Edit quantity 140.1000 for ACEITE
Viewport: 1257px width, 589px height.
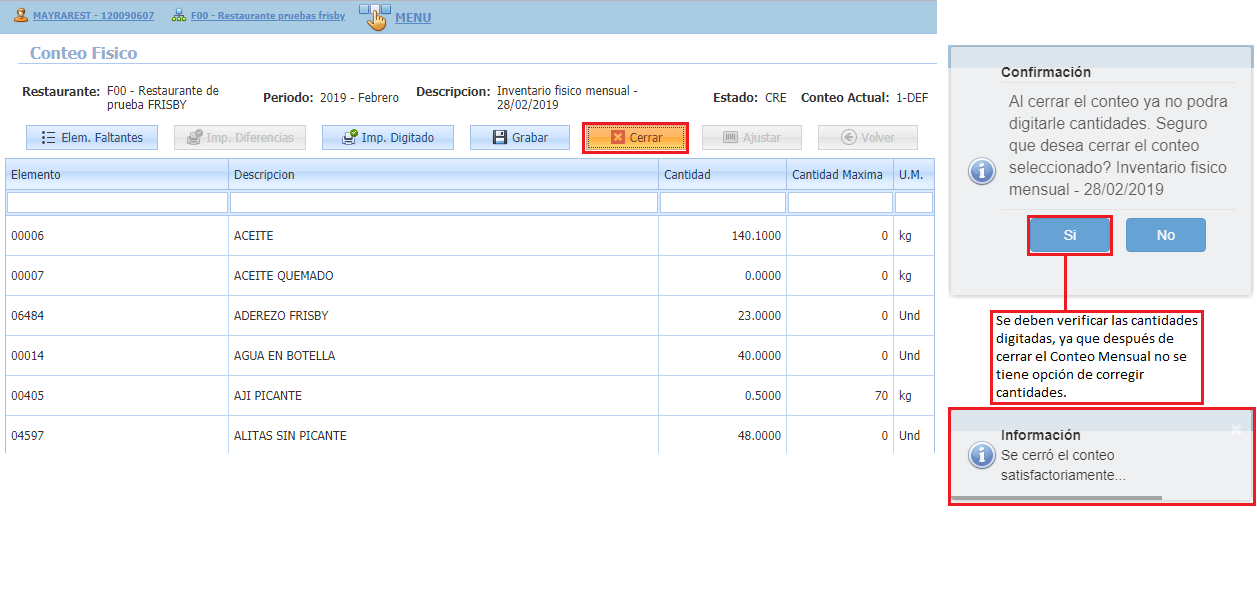click(x=722, y=236)
